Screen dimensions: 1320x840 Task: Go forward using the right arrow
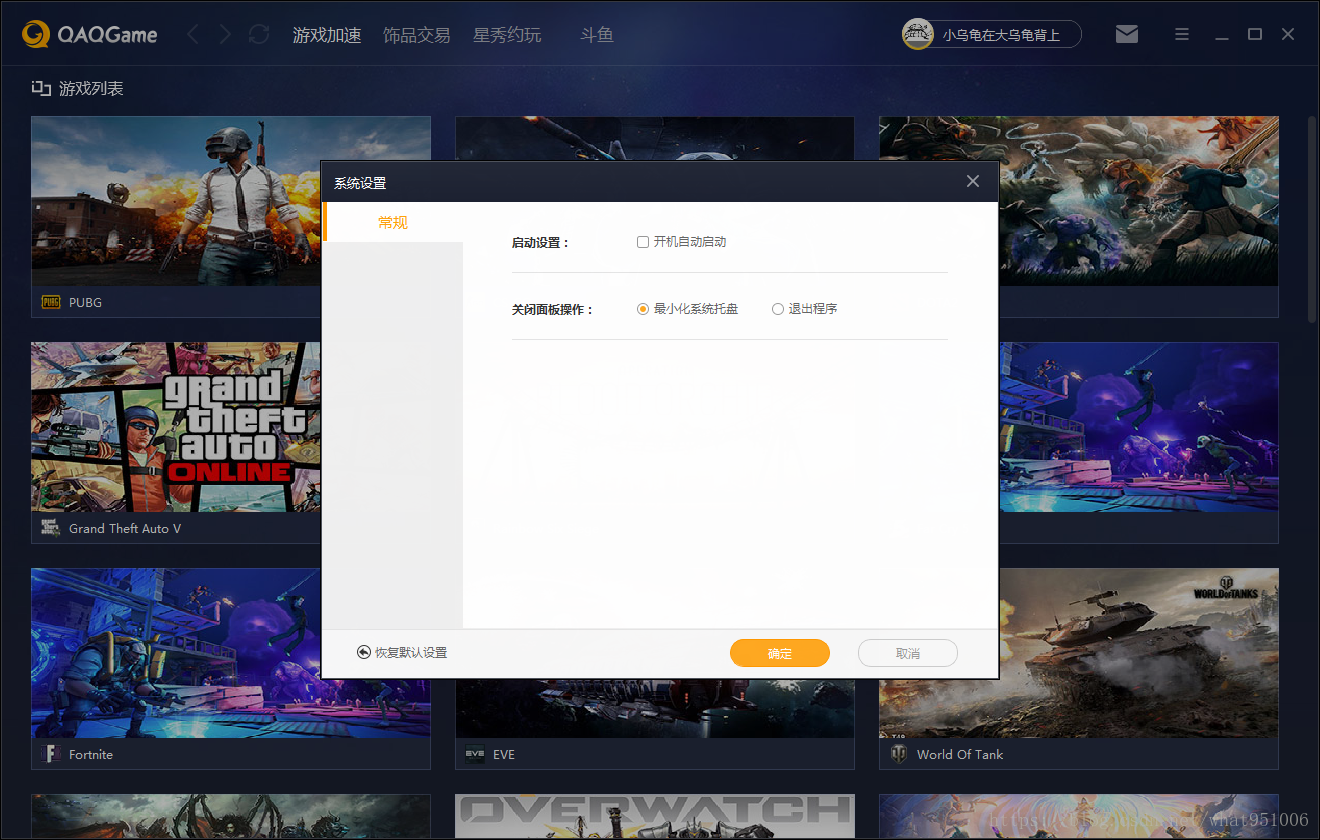click(x=225, y=35)
